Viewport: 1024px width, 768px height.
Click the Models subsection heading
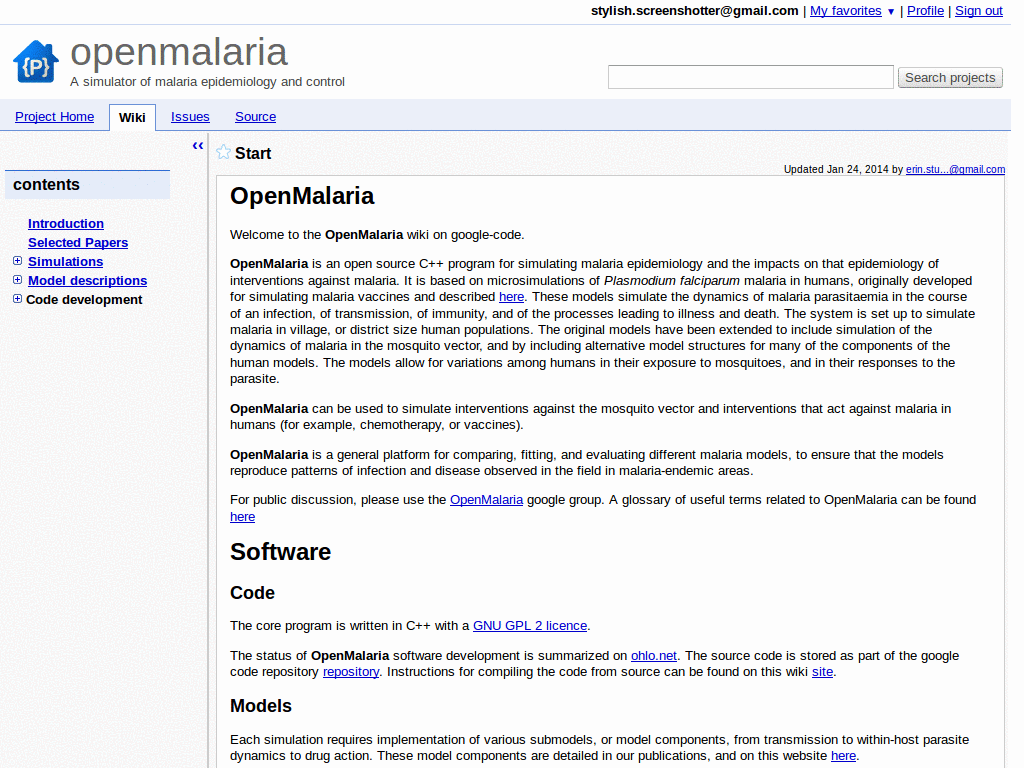click(x=261, y=706)
